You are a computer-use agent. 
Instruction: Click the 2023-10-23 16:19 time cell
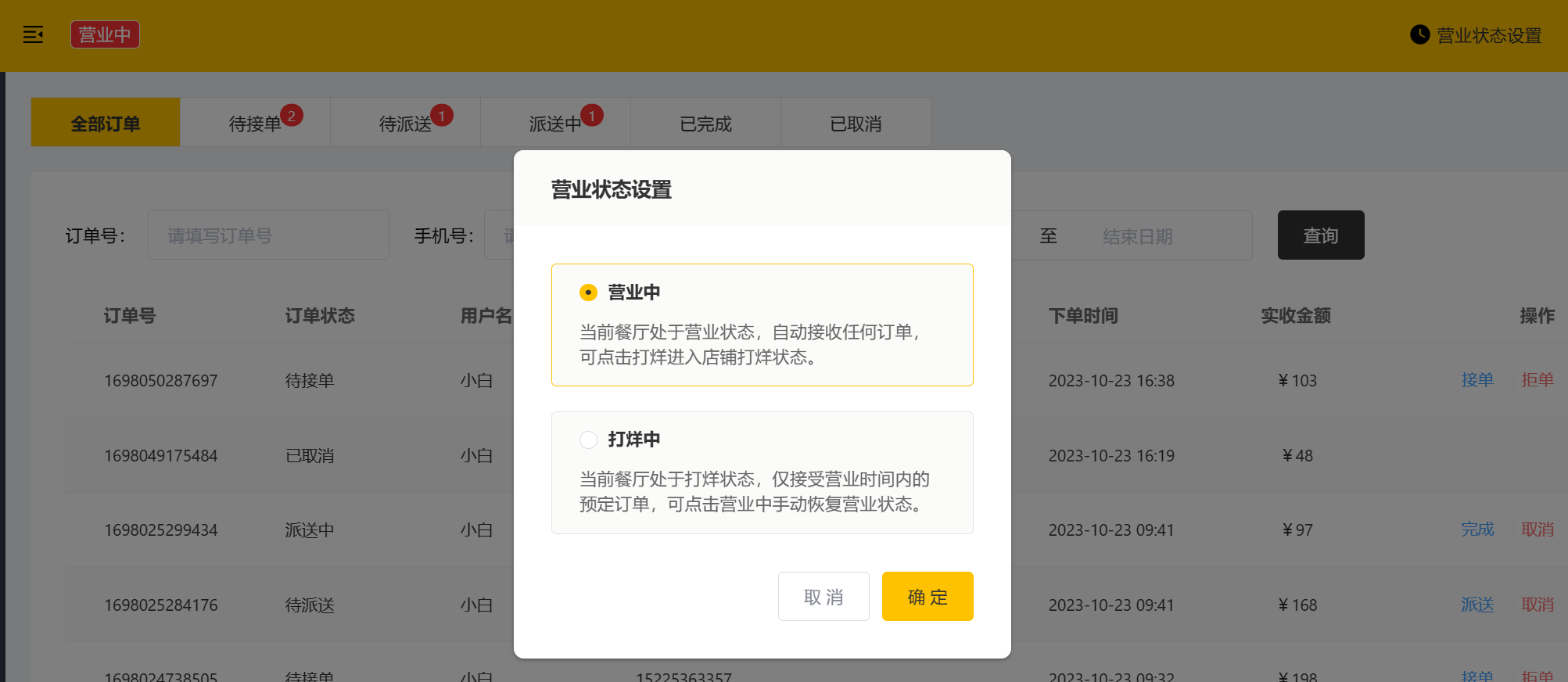pos(1111,456)
